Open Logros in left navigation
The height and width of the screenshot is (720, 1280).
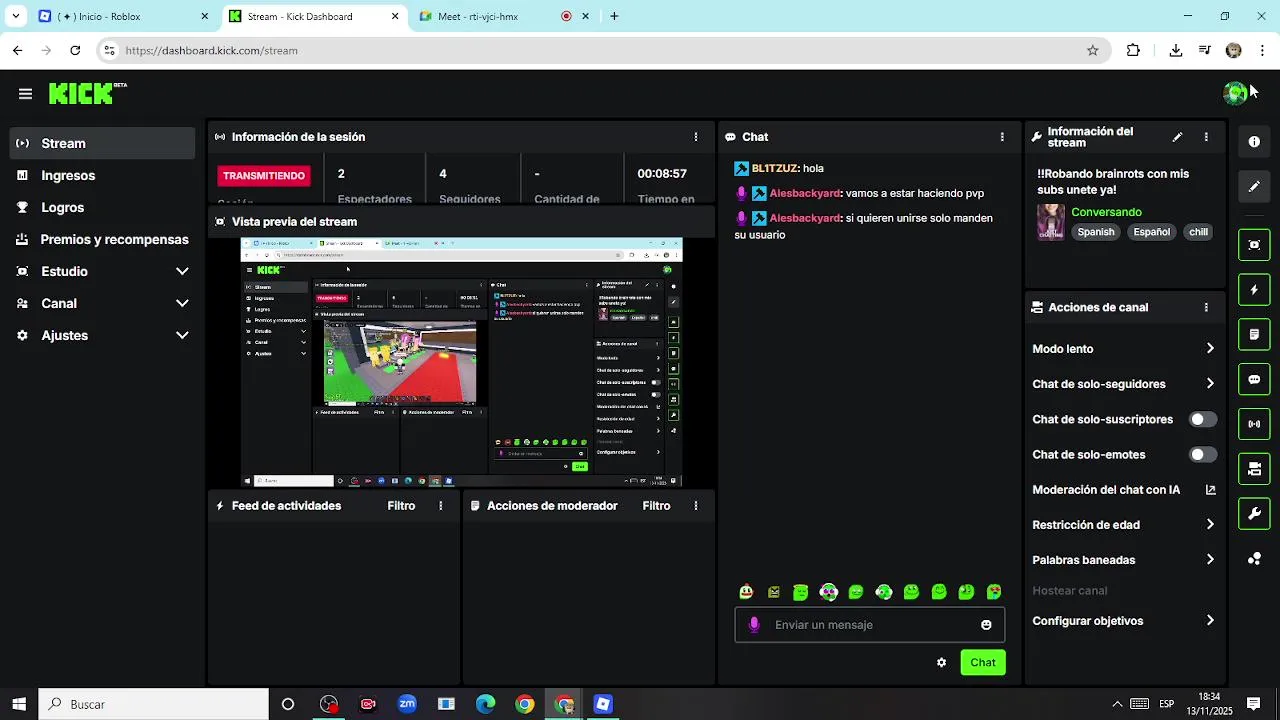pos(103,208)
